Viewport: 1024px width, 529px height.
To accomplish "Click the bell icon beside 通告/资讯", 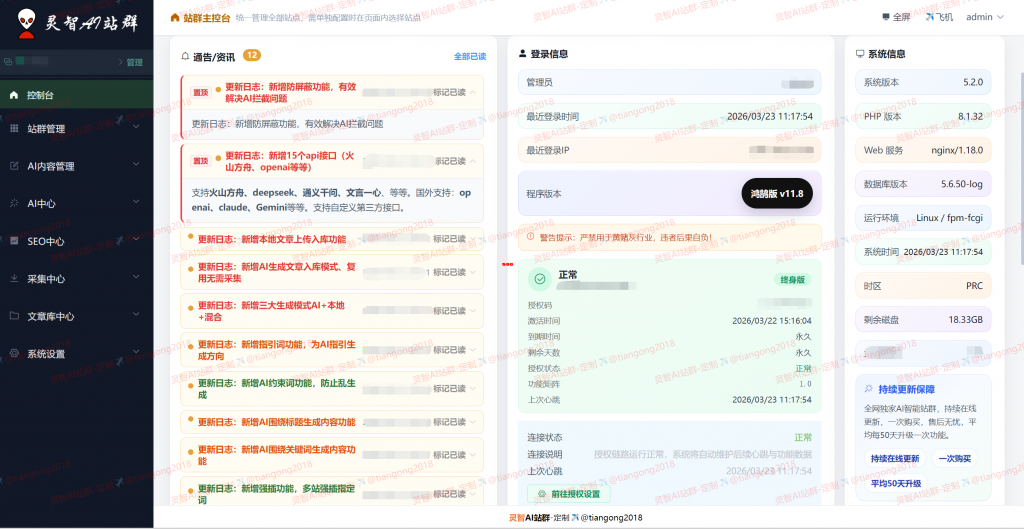I will [185, 56].
